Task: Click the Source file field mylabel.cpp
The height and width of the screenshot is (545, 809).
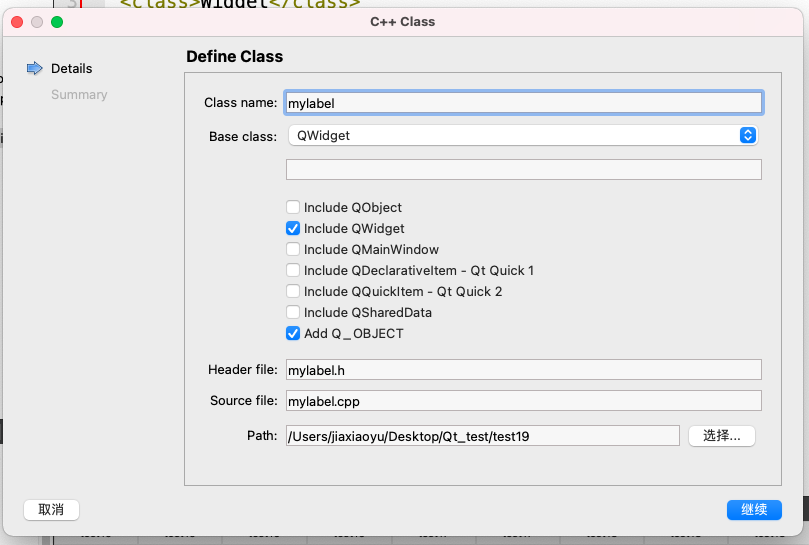Action: [x=524, y=400]
